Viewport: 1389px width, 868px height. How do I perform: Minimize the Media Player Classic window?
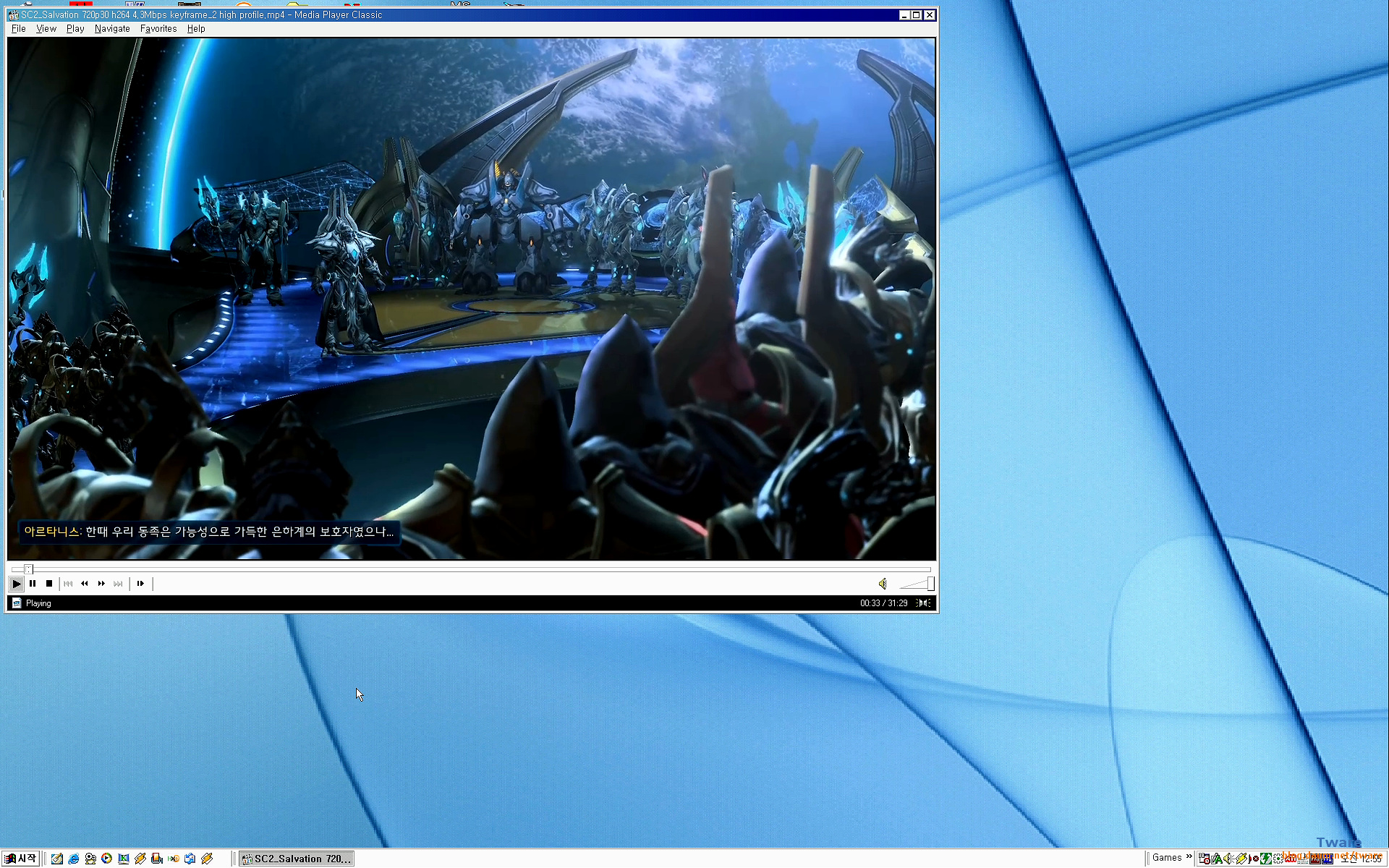coord(904,15)
